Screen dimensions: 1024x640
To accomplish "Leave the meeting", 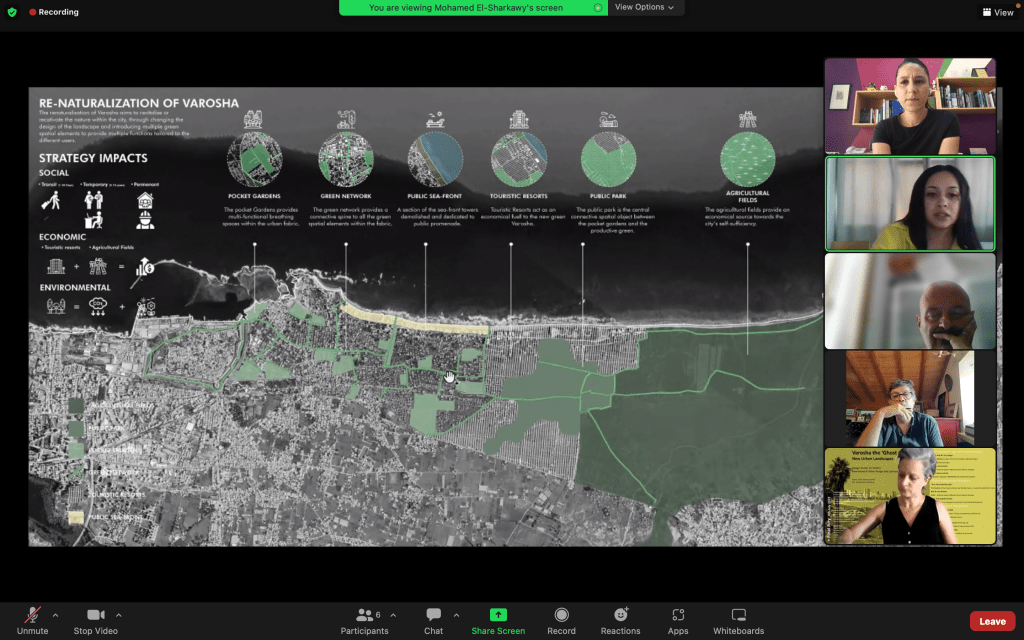I will (x=992, y=621).
